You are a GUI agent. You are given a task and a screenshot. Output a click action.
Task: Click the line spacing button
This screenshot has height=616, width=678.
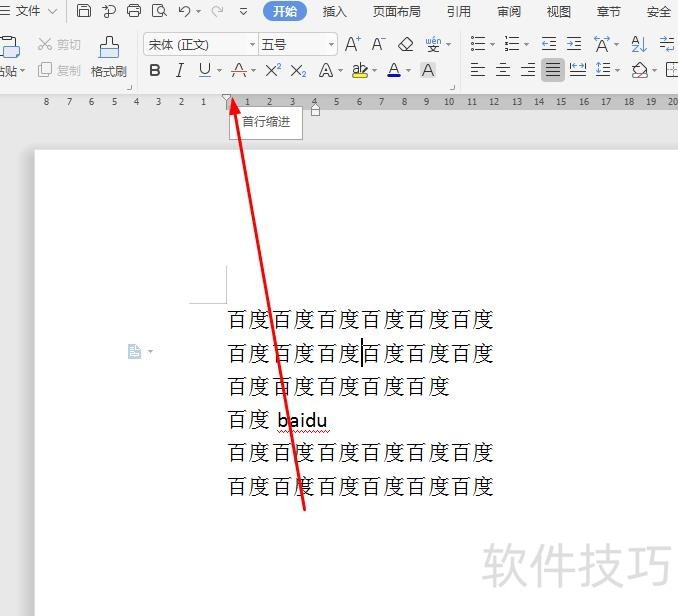[x=603, y=70]
